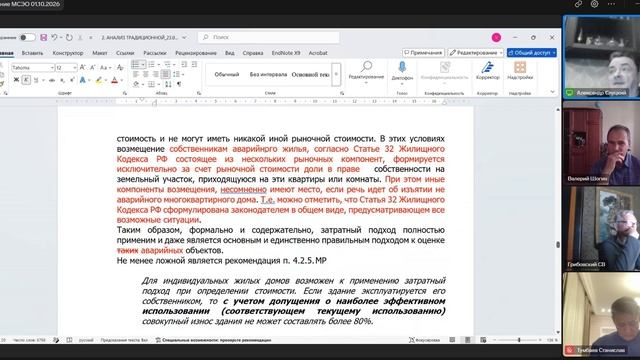Decrease paragraph indent
Viewport: 640px width, 360px height.
pyautogui.click(x=184, y=64)
